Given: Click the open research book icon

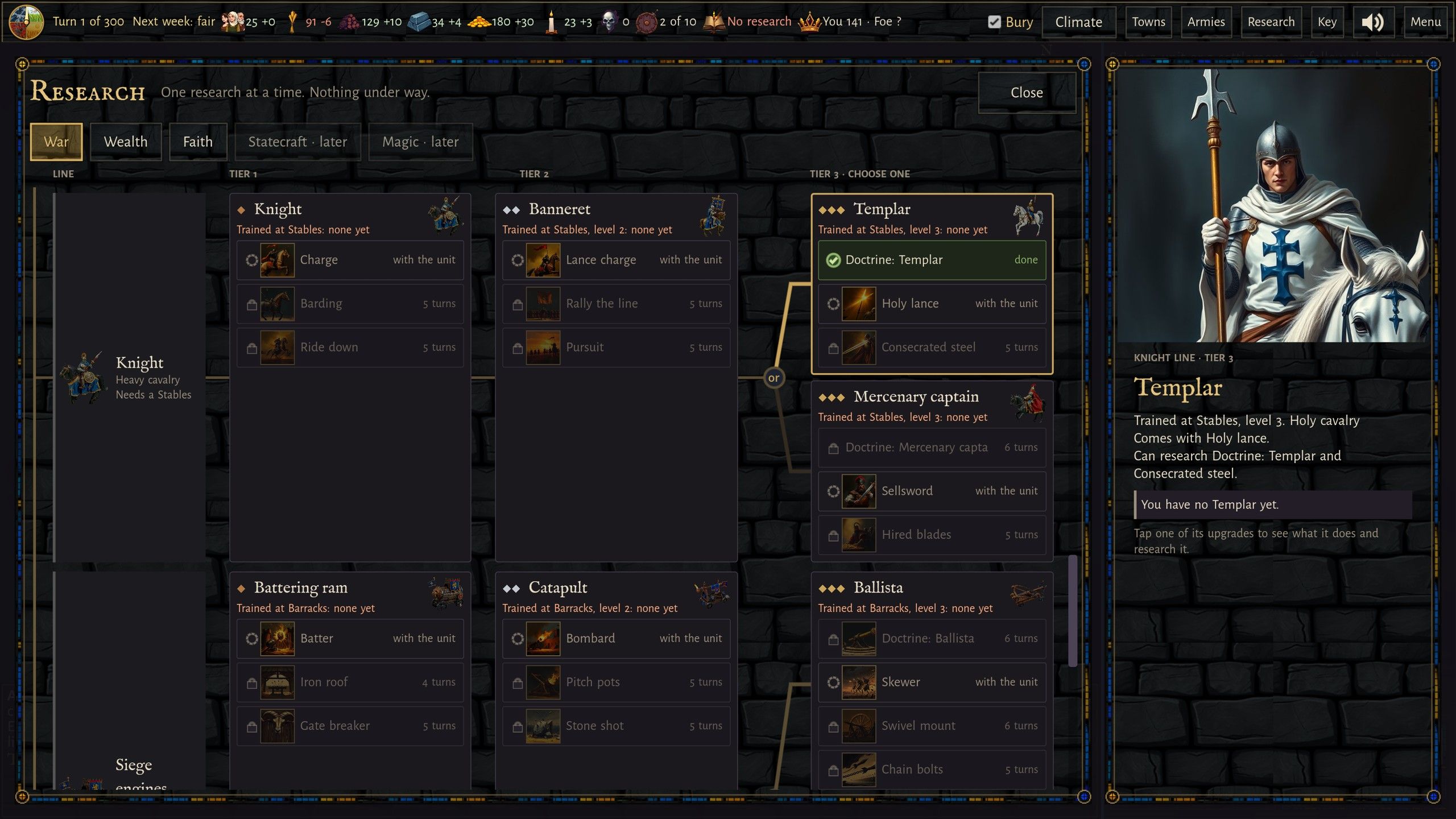Looking at the screenshot, I should tap(714, 22).
